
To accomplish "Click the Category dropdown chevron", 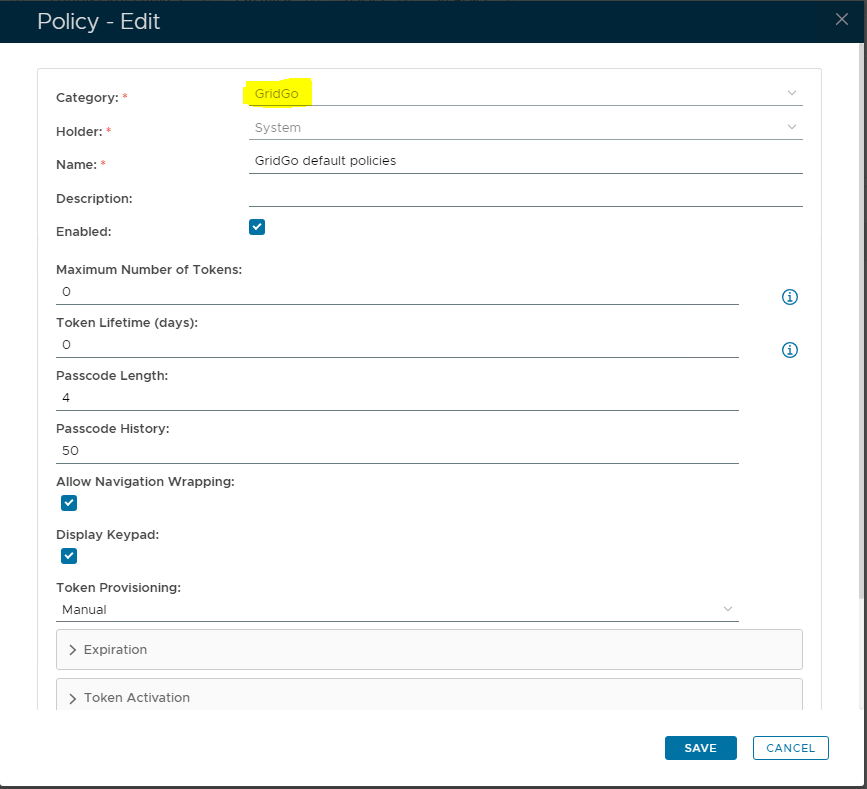I will click(792, 93).
